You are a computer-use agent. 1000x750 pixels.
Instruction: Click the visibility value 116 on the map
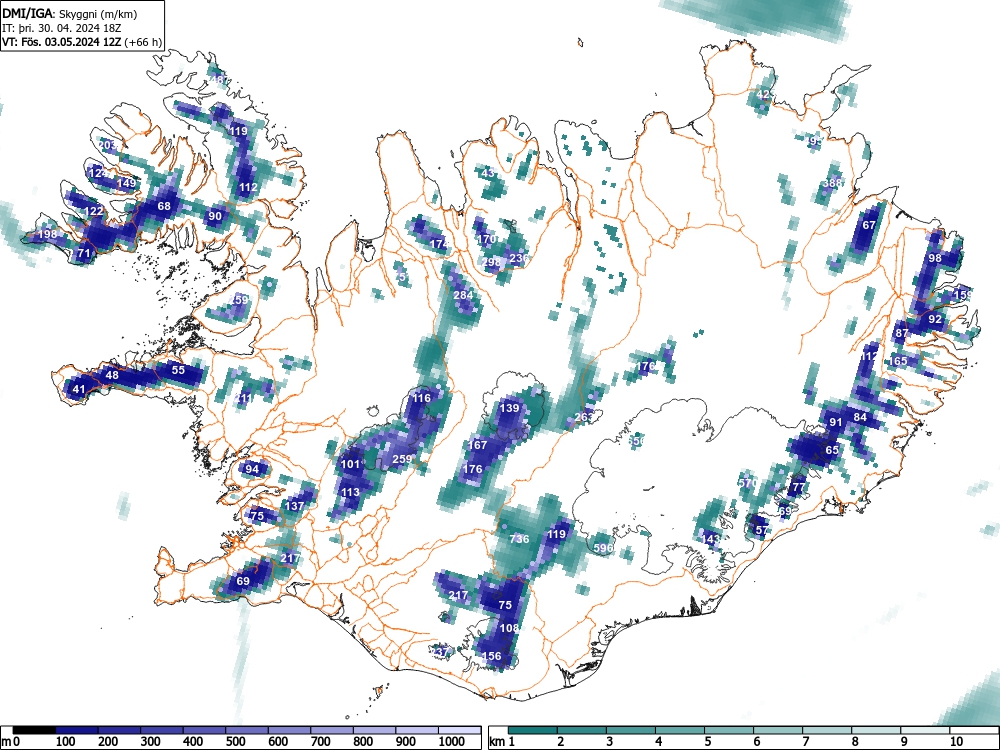(x=421, y=398)
